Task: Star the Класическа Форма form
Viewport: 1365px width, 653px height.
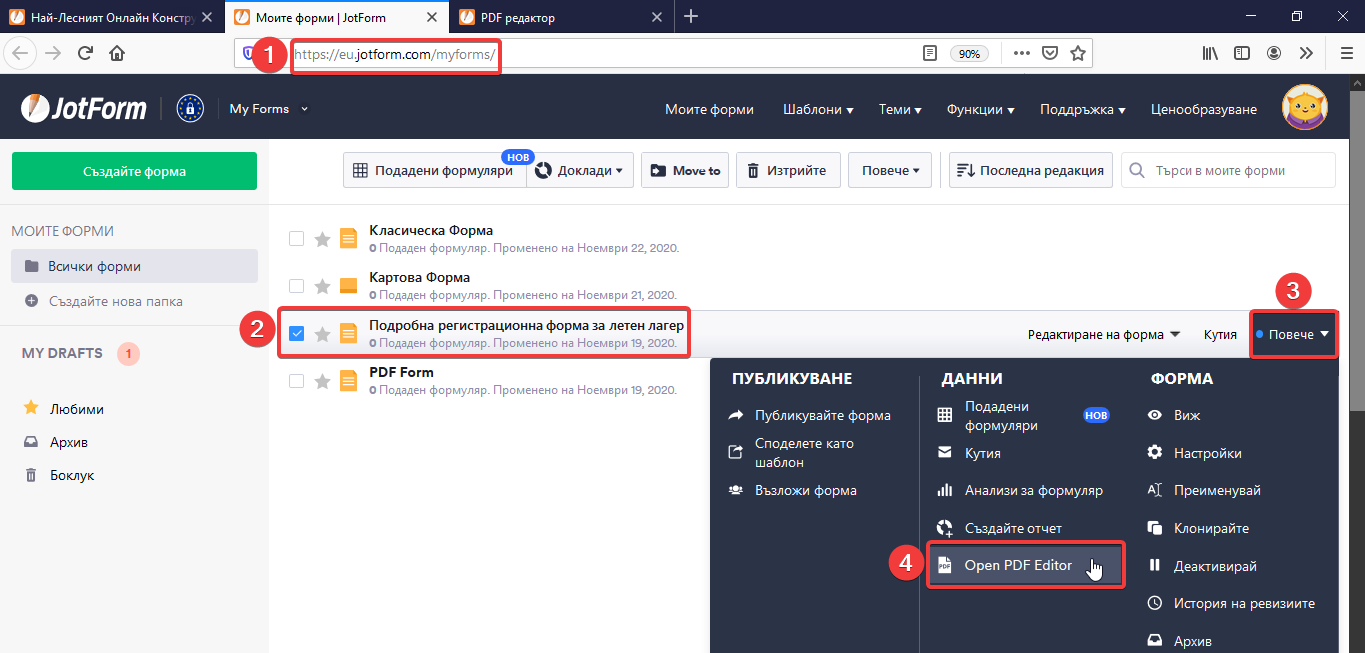Action: [322, 239]
